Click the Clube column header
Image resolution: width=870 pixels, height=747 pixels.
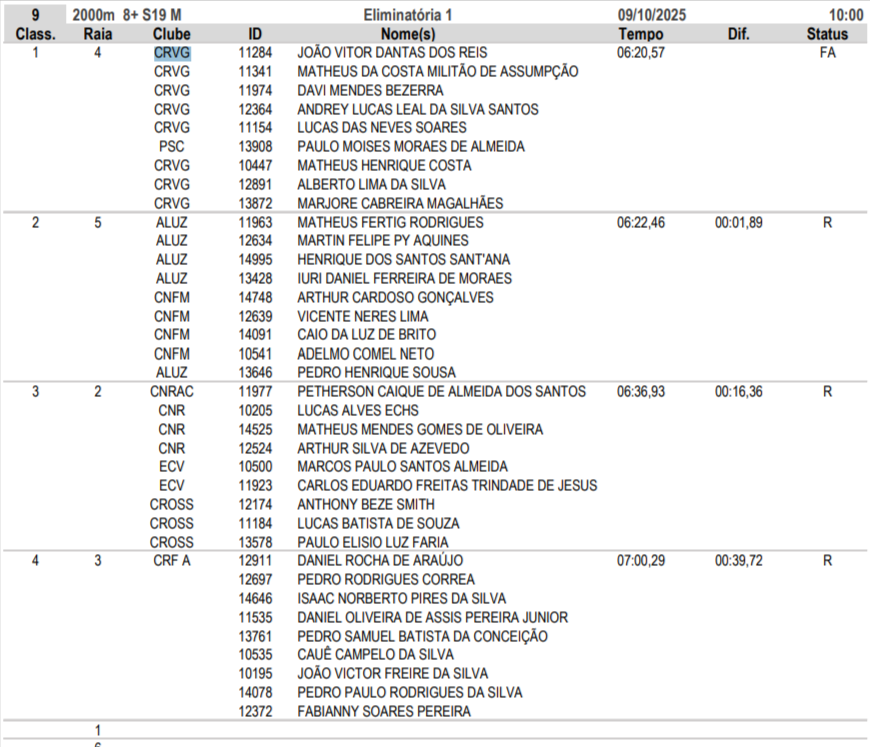172,34
